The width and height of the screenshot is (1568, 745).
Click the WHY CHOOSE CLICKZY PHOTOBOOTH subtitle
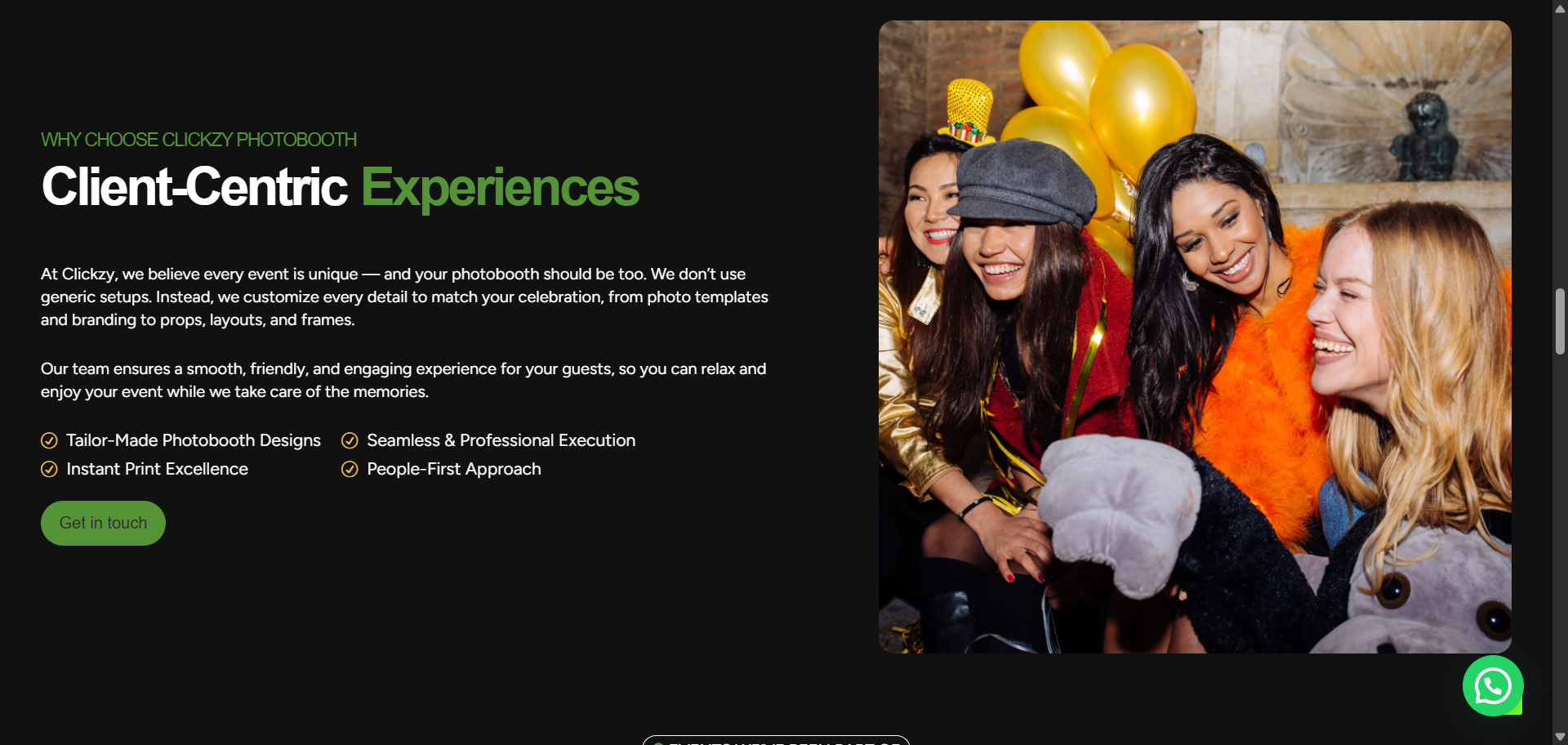pos(198,140)
